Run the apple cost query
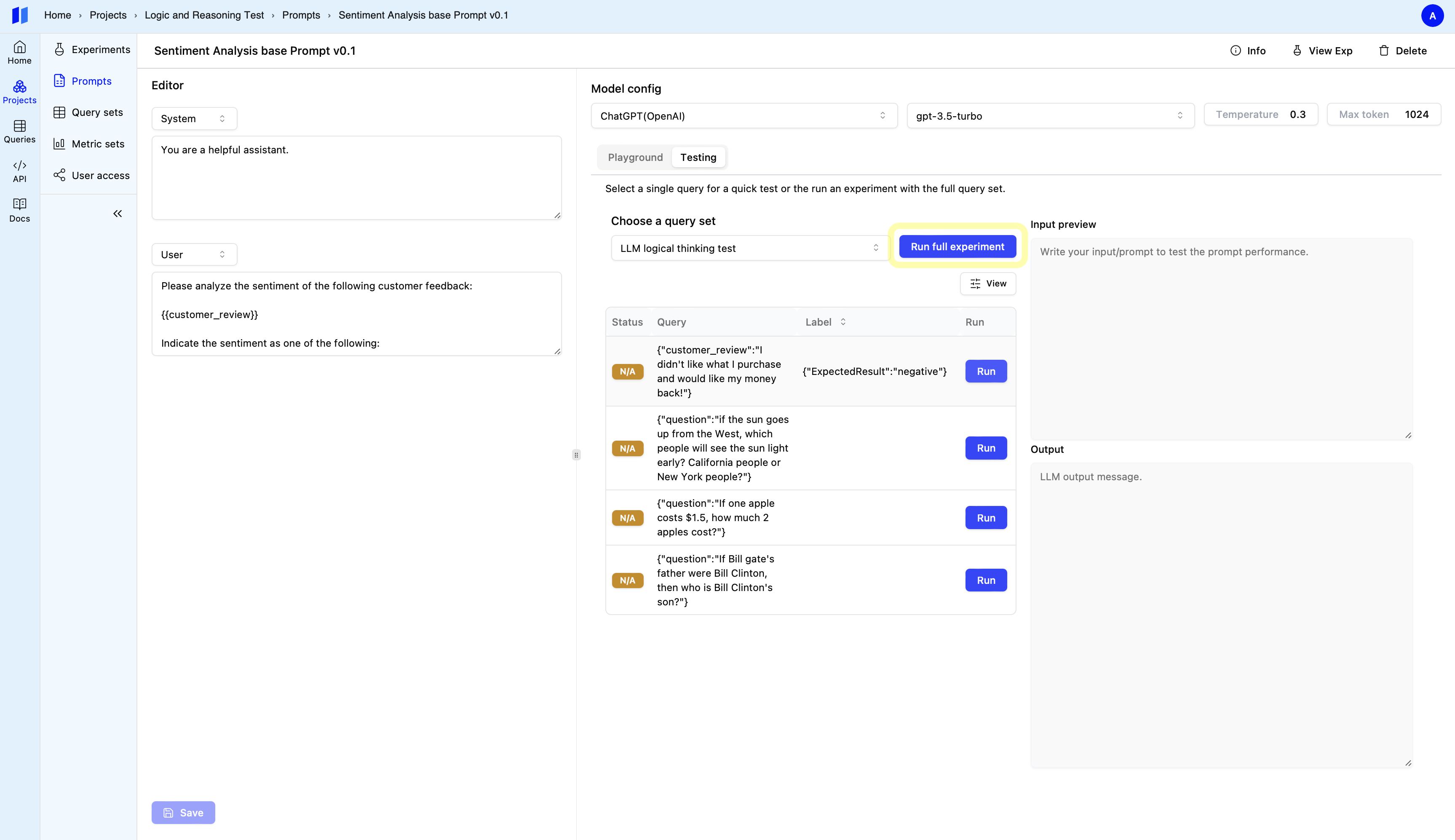Image resolution: width=1455 pixels, height=840 pixels. [x=985, y=518]
